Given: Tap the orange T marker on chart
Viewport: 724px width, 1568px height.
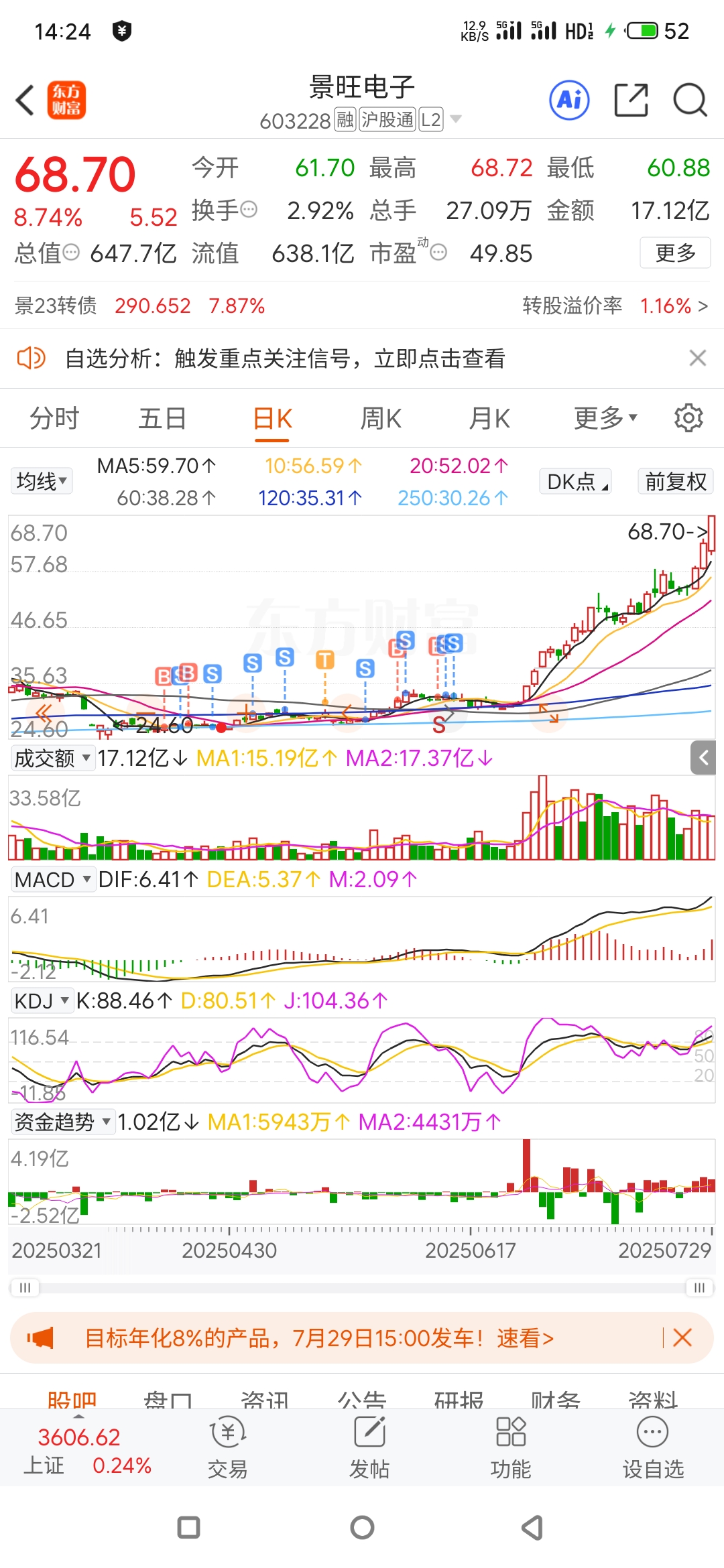Looking at the screenshot, I should pos(325,660).
